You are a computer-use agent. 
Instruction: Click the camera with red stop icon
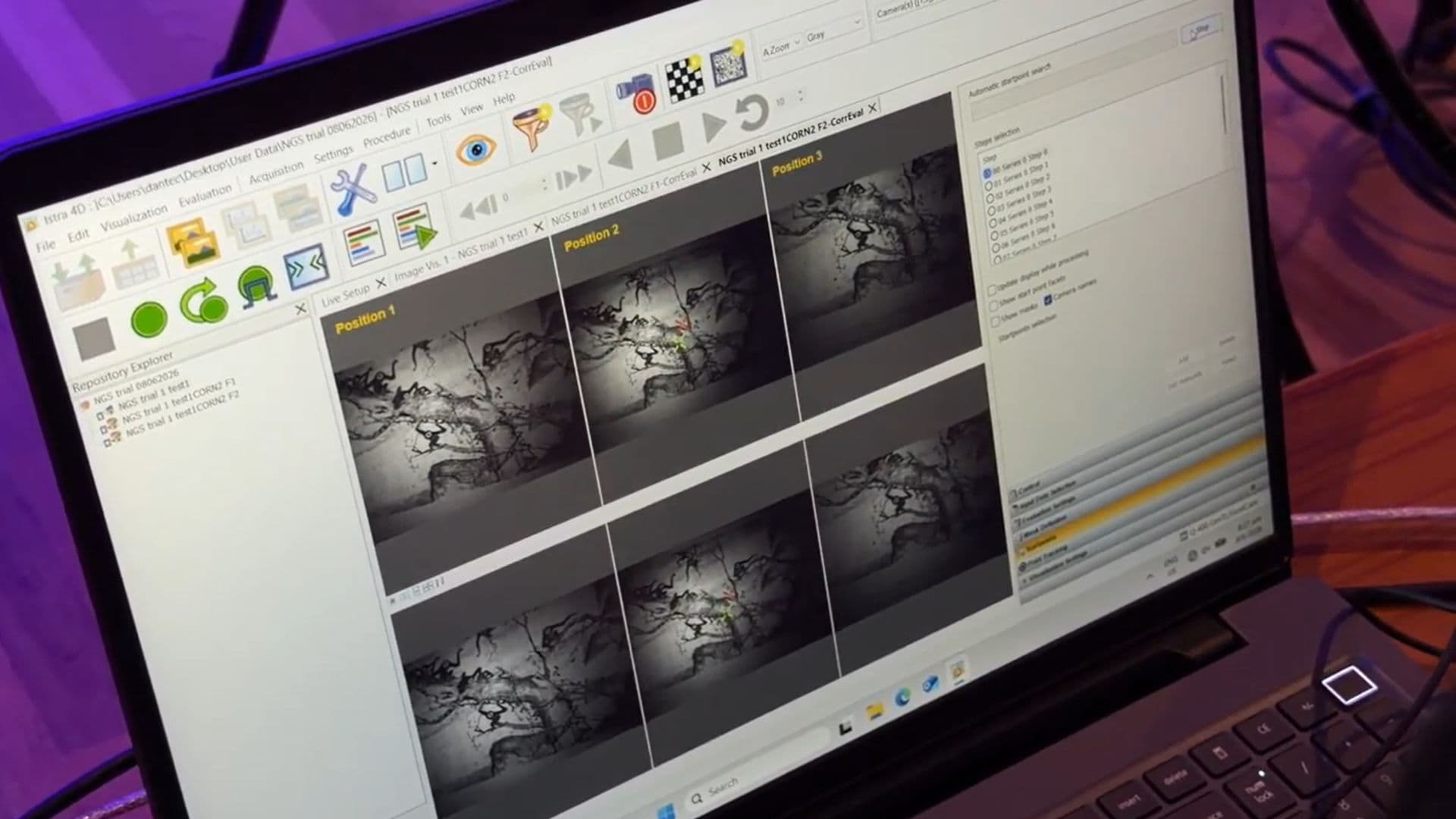tap(635, 95)
